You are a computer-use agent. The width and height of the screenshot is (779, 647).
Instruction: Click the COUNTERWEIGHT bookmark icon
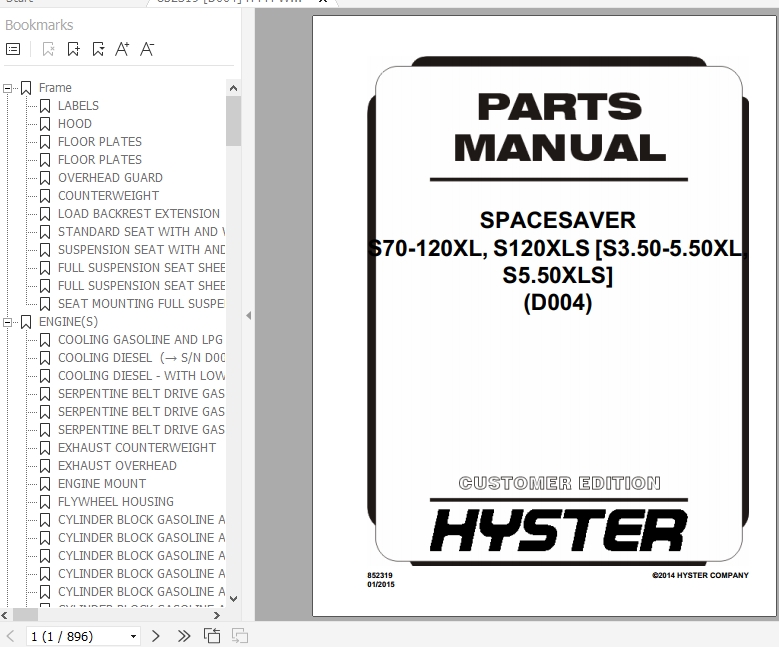tap(45, 196)
